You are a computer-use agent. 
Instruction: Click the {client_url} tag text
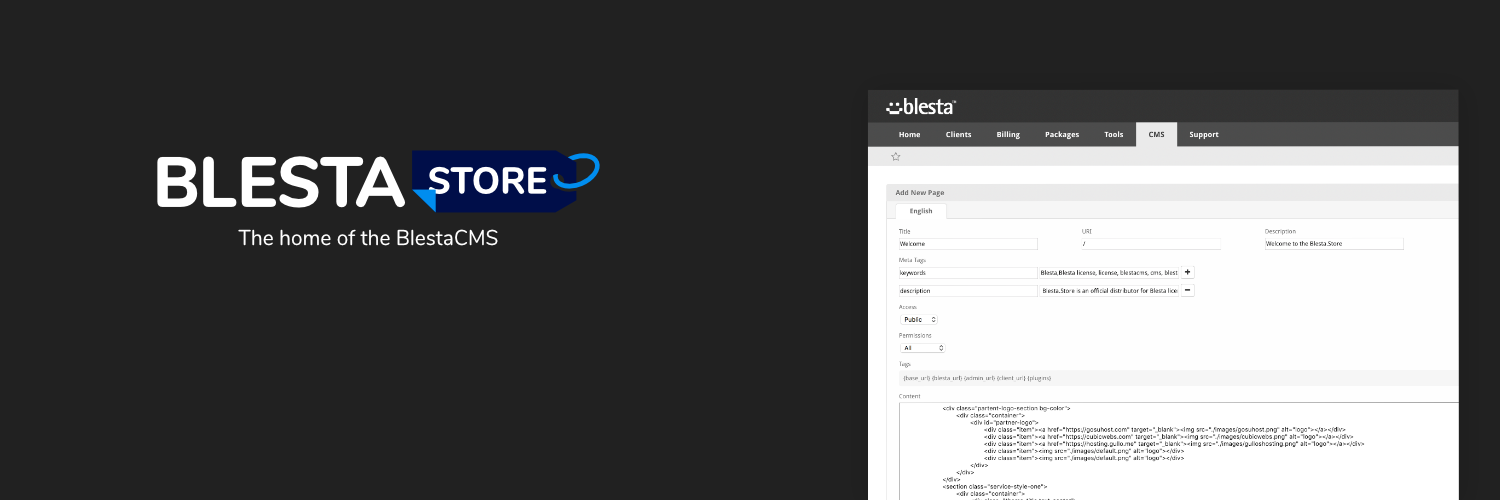click(x=1009, y=378)
